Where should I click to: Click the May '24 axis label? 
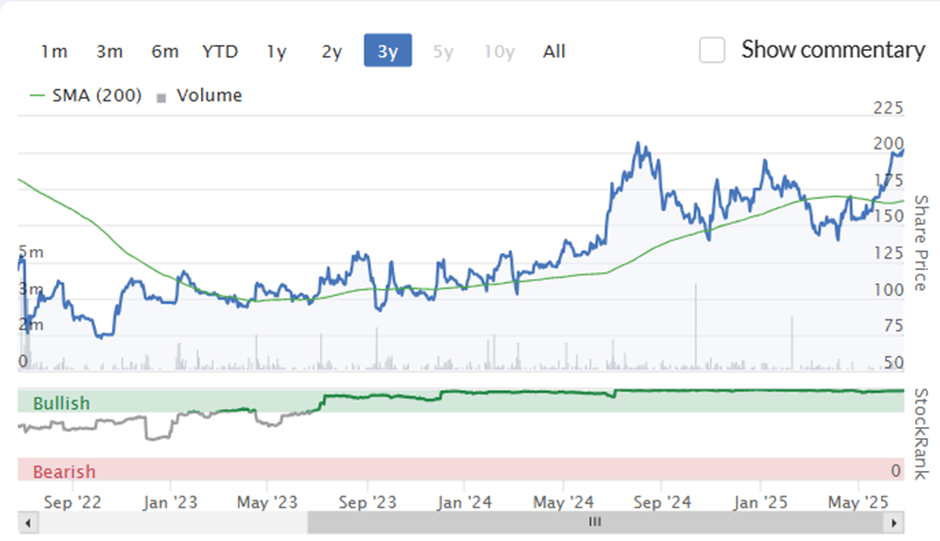[x=563, y=502]
